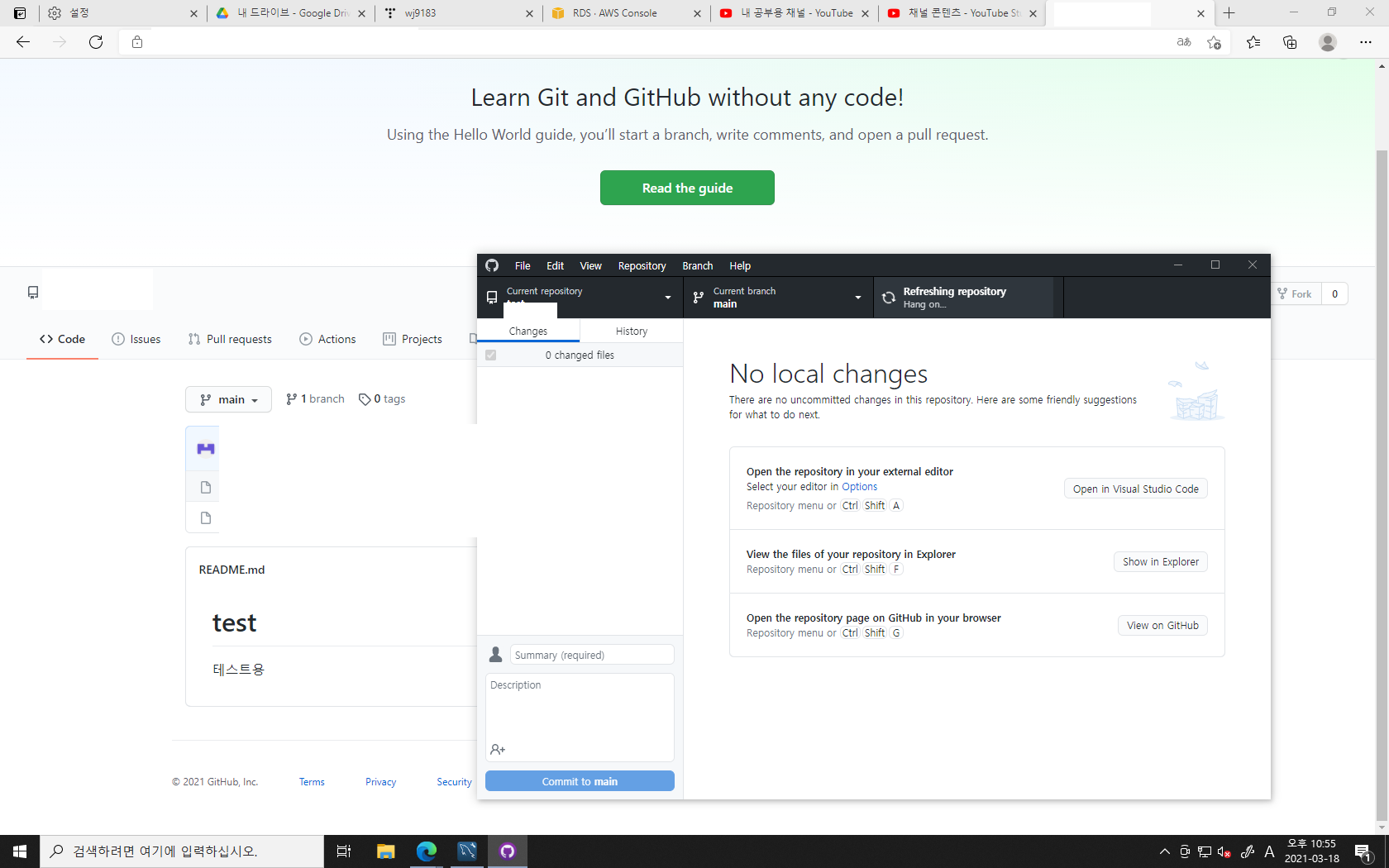
Task: Click the avatar icon beside Summary field
Action: click(496, 655)
